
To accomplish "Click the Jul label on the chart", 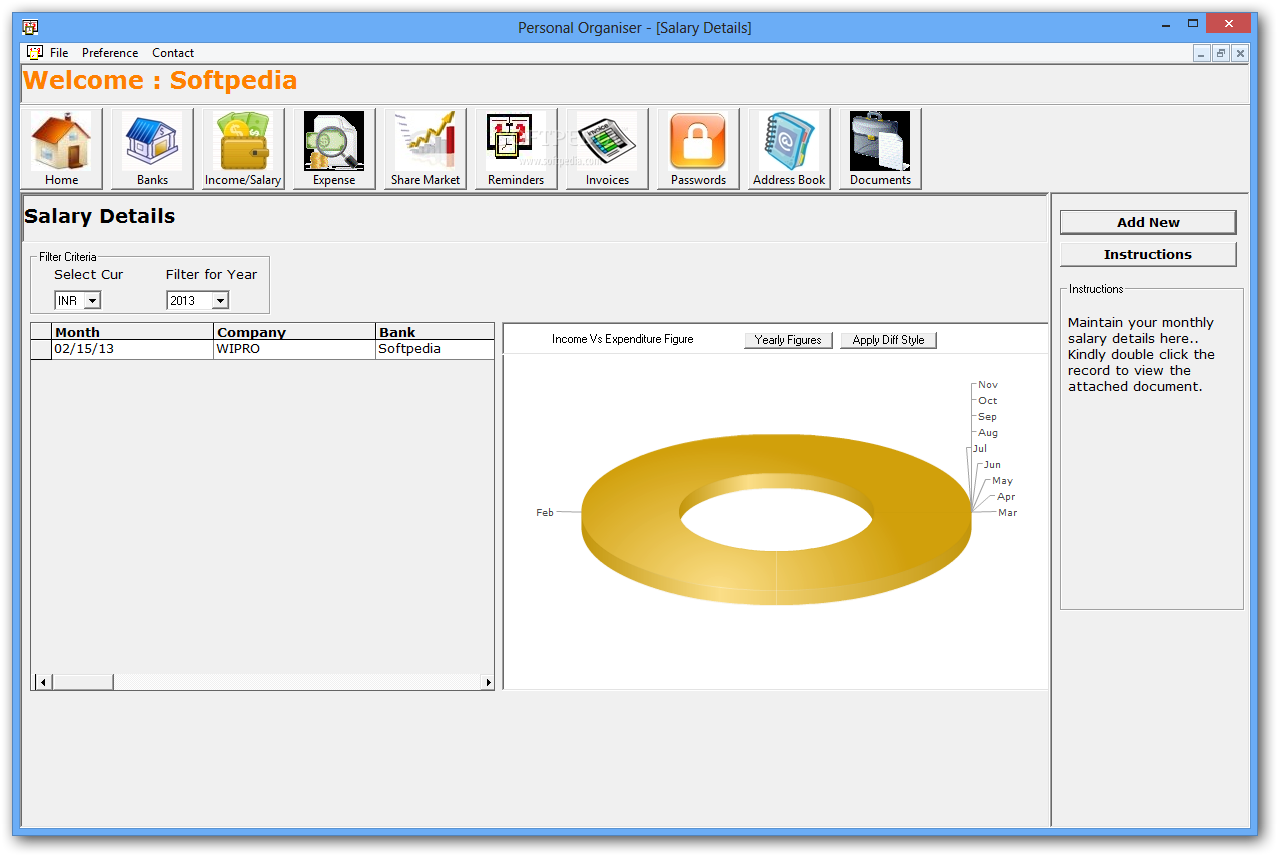I will point(980,448).
